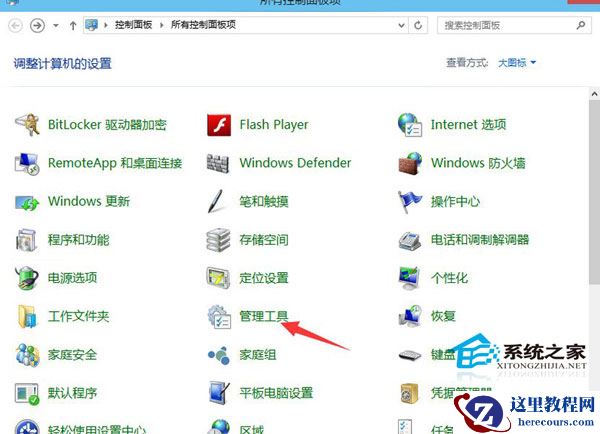The width and height of the screenshot is (600, 434).
Task: Open the 大图标 view mode dropdown
Action: (x=517, y=62)
